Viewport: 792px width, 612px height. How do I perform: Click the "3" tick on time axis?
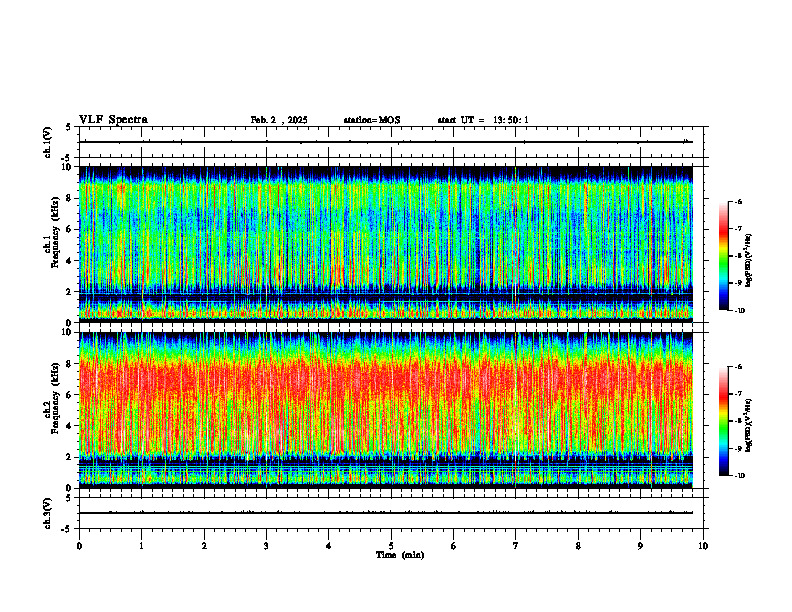266,546
